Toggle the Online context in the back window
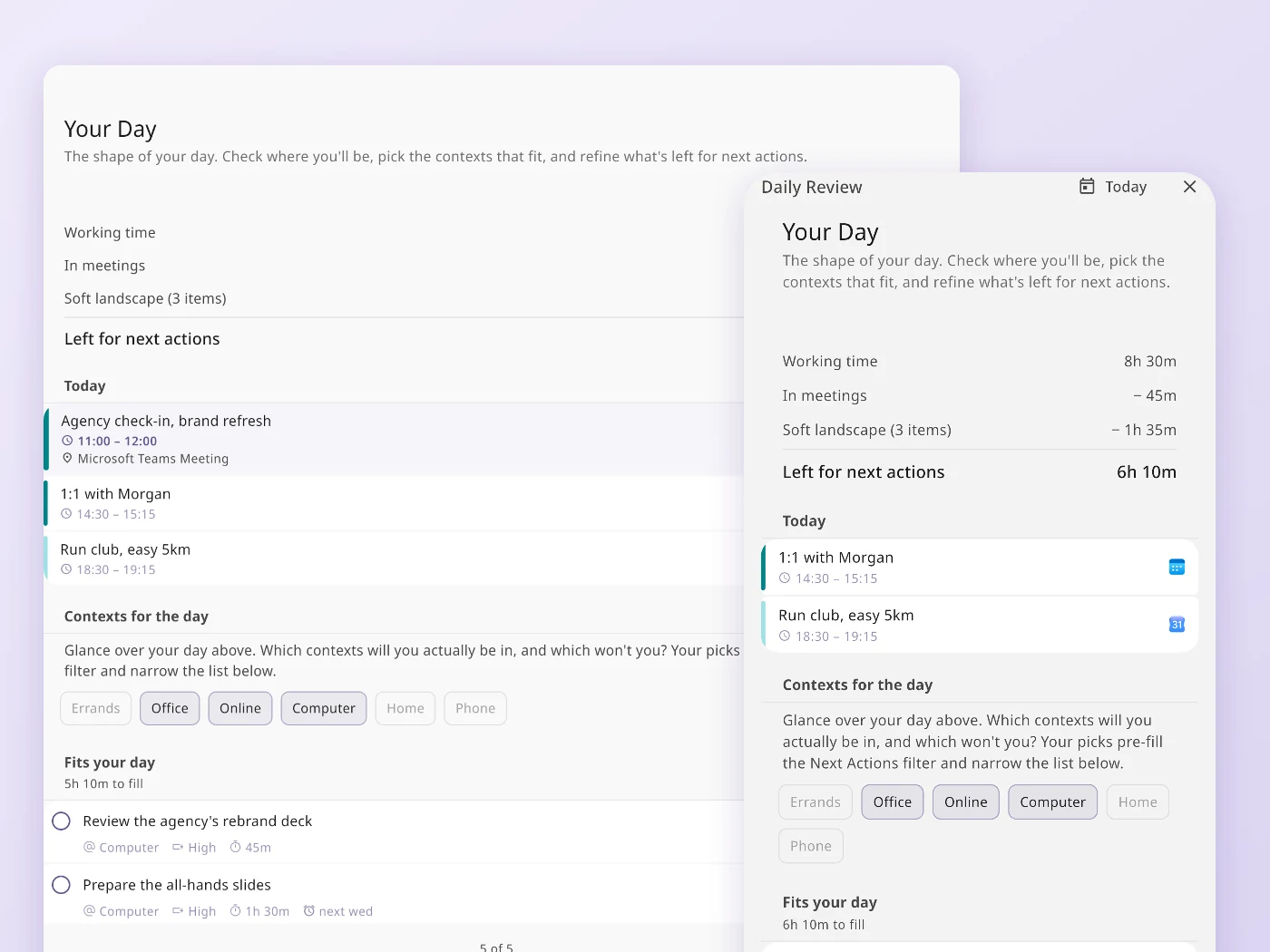The width and height of the screenshot is (1270, 952). coord(240,708)
